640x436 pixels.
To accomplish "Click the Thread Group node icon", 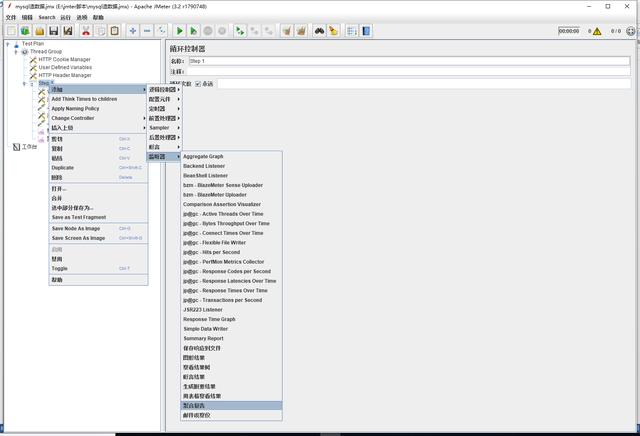I will 26,51.
